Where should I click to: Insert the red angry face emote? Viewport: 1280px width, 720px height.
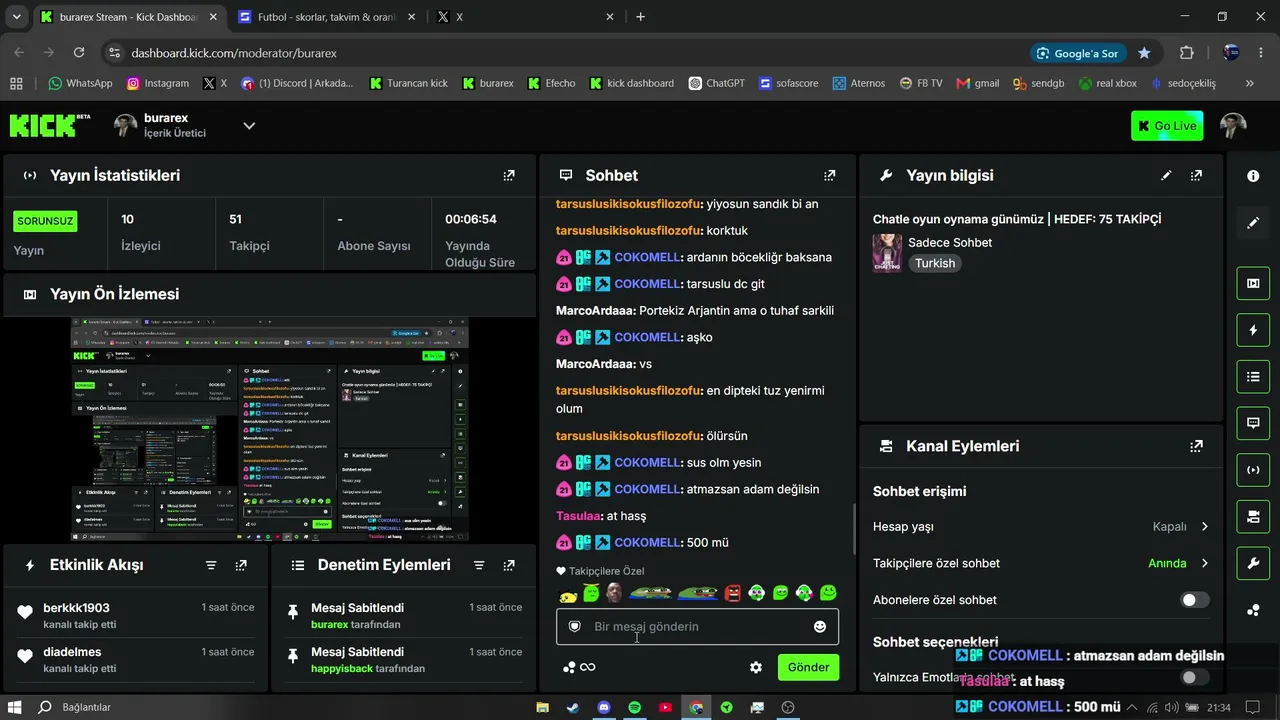pyautogui.click(x=733, y=593)
